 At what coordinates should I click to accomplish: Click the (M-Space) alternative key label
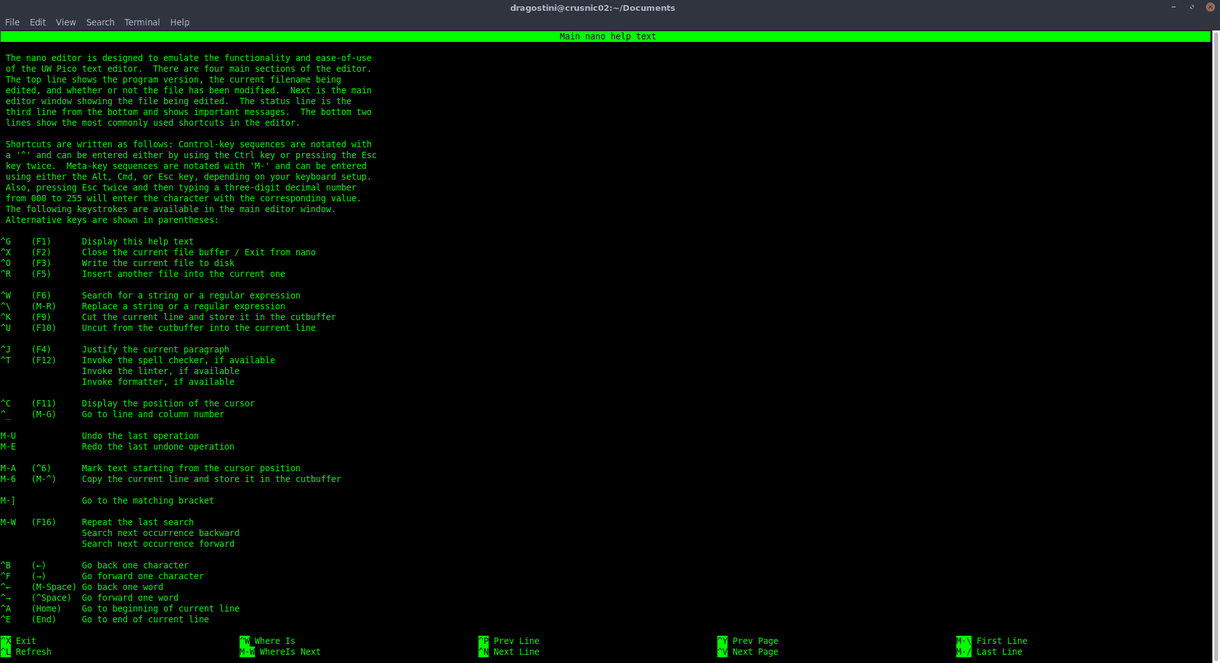(x=54, y=588)
